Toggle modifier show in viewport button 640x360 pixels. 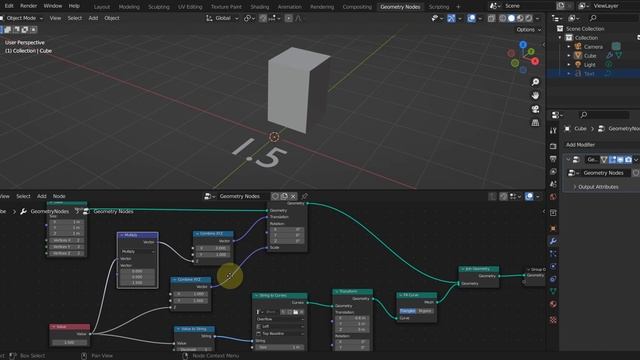pos(620,160)
